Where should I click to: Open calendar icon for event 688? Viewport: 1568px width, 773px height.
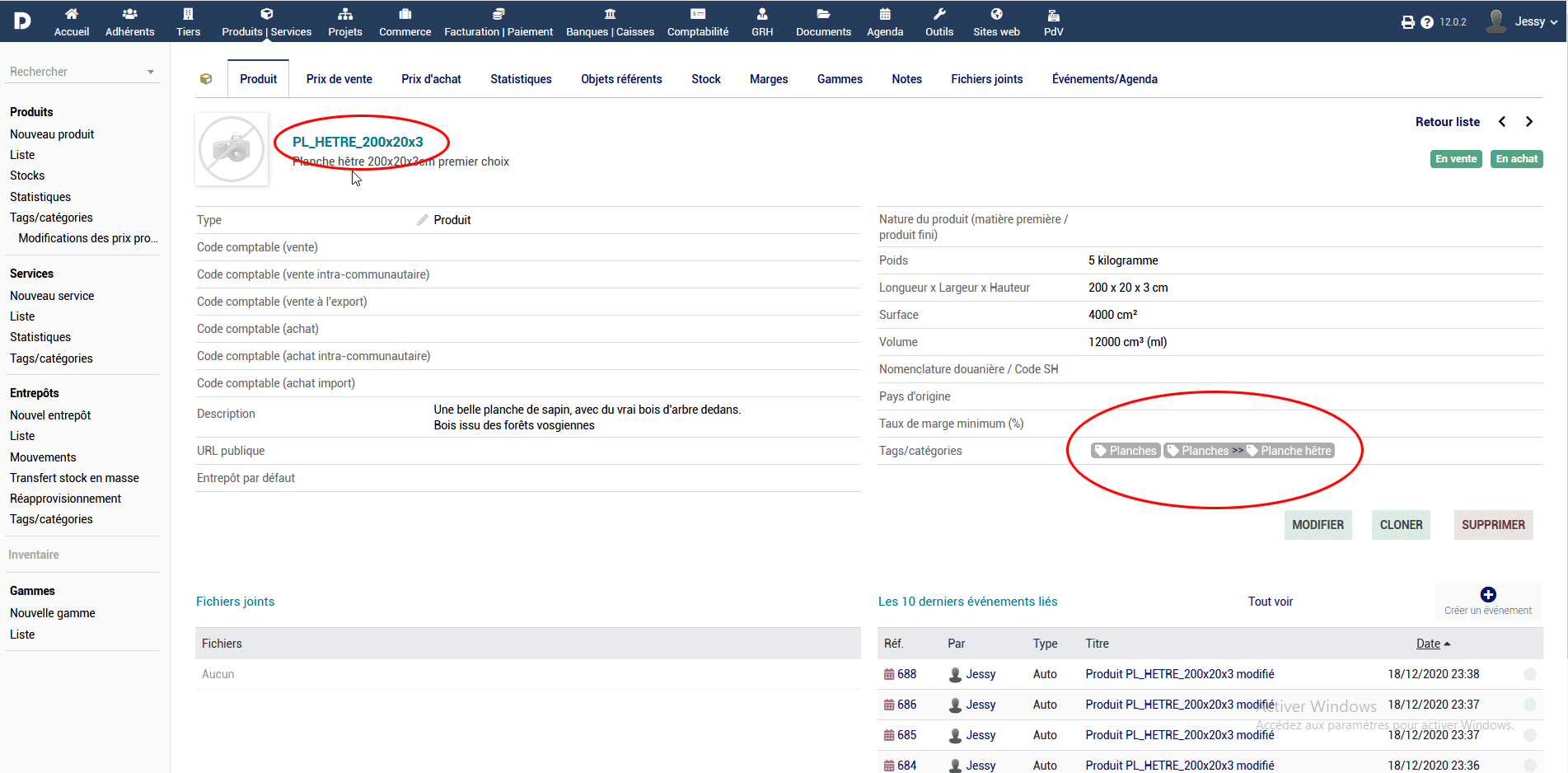(889, 674)
